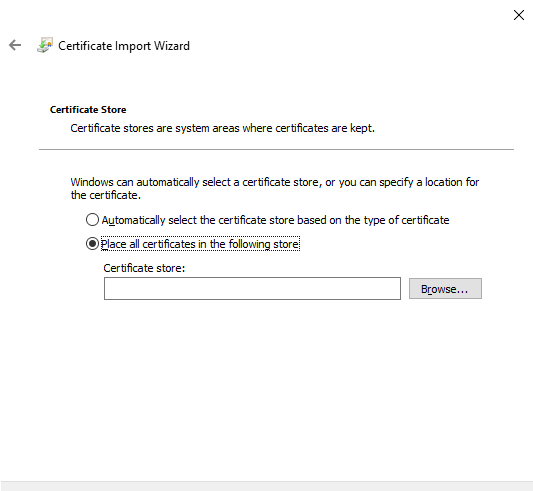
Task: Click the Certificate Import Wizard icon
Action: pos(45,45)
